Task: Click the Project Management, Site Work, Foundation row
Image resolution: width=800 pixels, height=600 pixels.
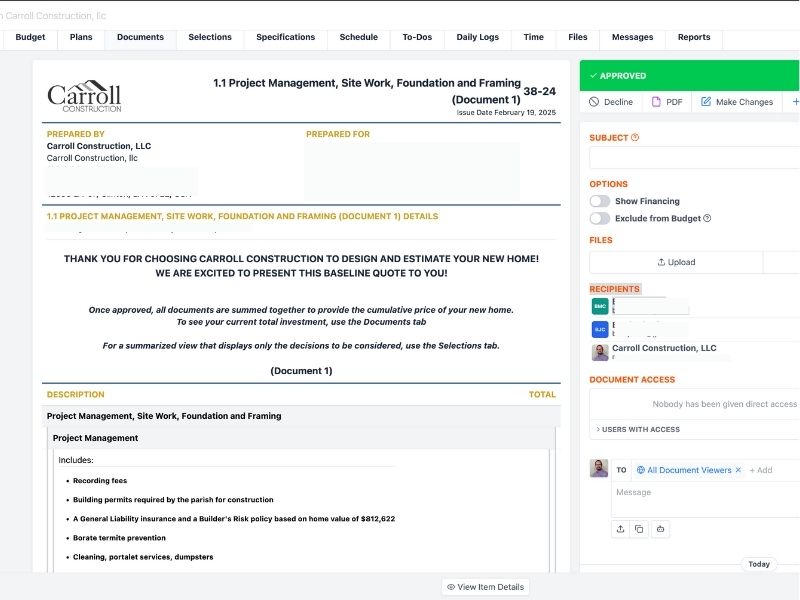Action: tap(302, 416)
